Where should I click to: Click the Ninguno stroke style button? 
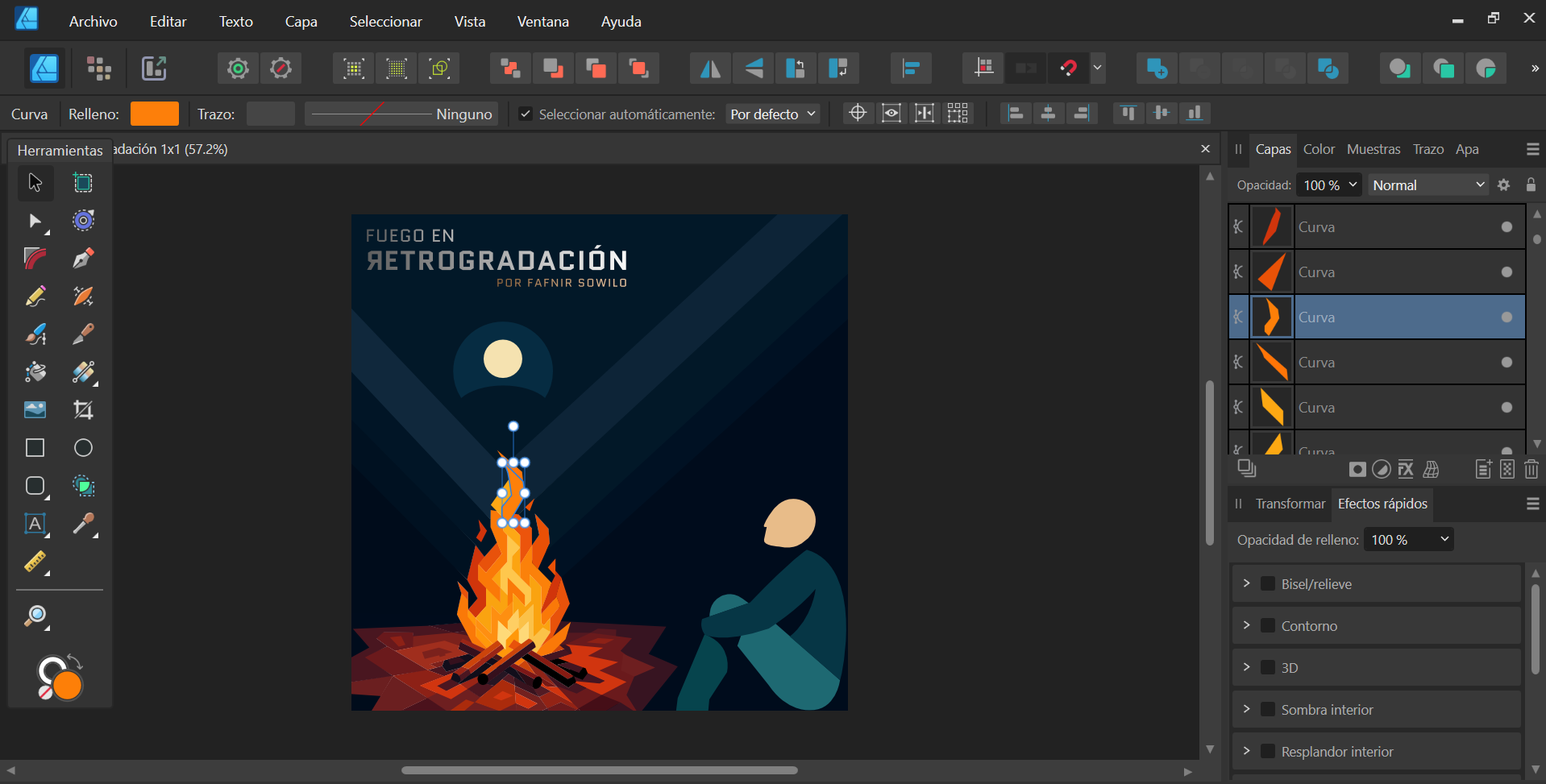401,114
